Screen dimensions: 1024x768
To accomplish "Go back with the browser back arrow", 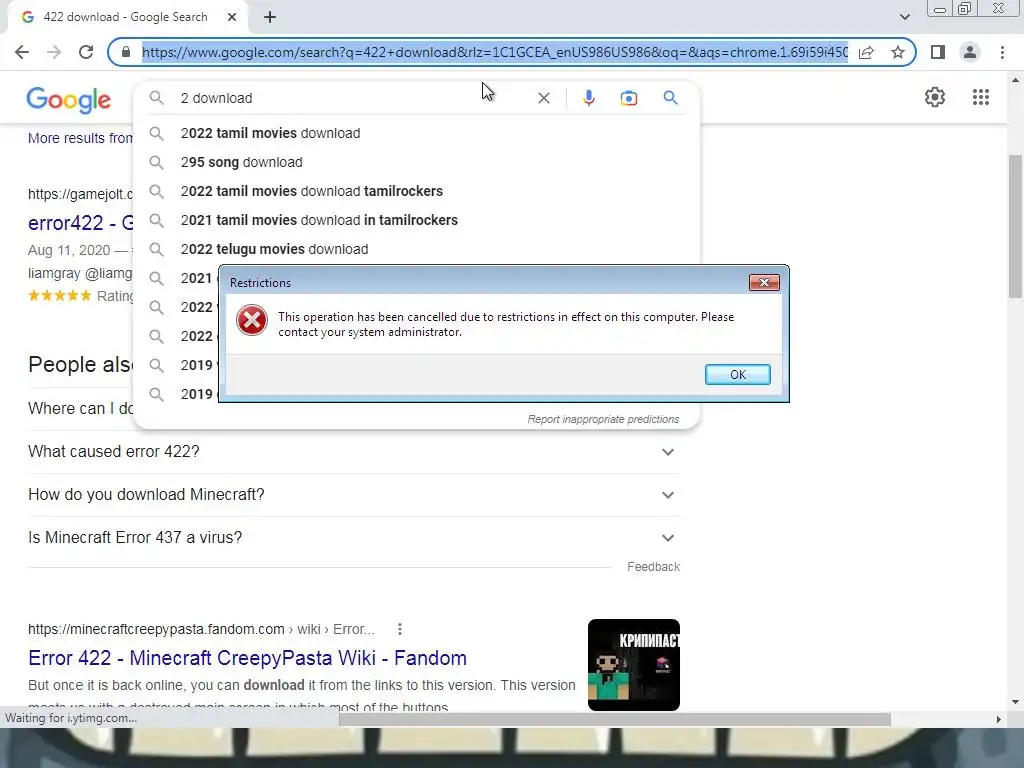I will click(22, 52).
